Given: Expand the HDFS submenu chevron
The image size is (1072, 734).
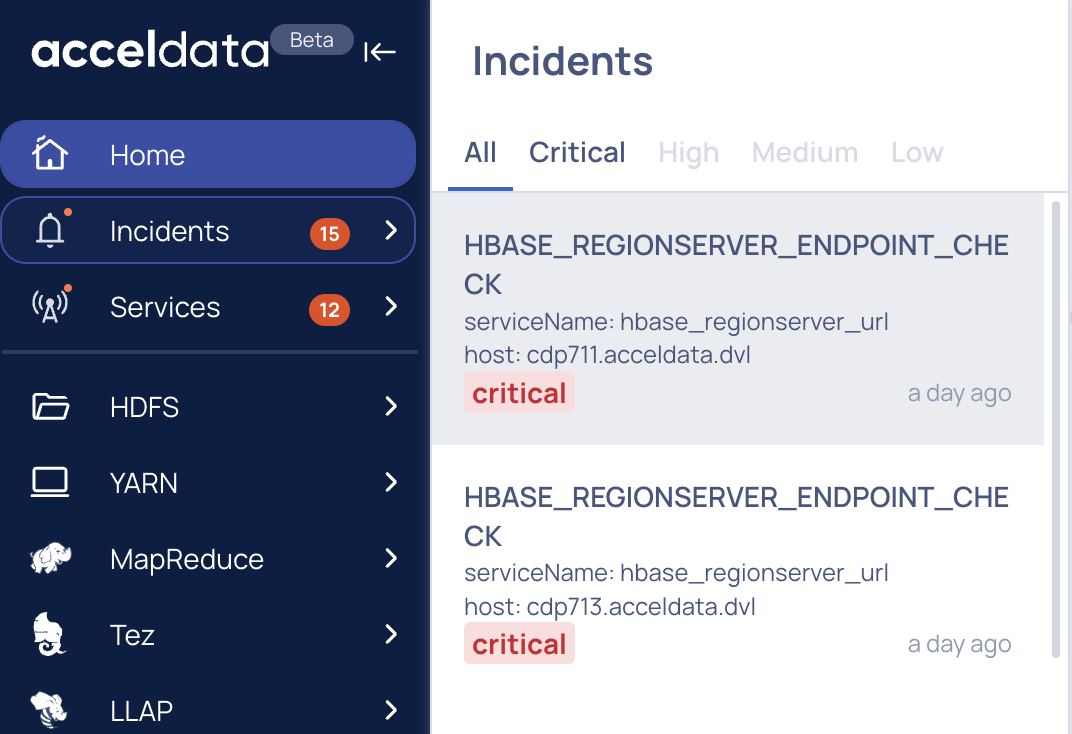Looking at the screenshot, I should tap(391, 407).
